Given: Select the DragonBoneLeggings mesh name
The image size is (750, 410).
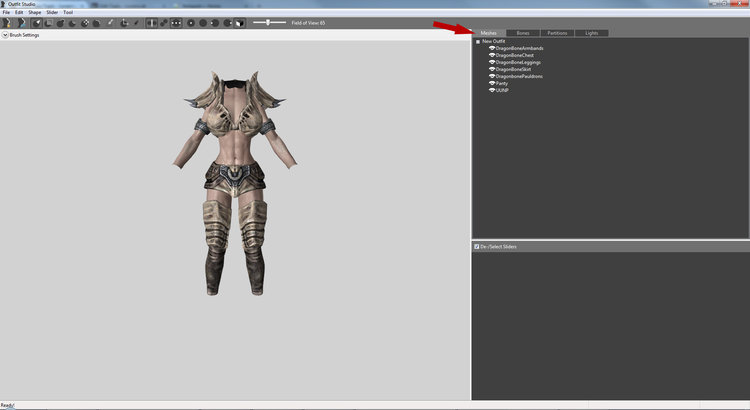Looking at the screenshot, I should (x=518, y=62).
